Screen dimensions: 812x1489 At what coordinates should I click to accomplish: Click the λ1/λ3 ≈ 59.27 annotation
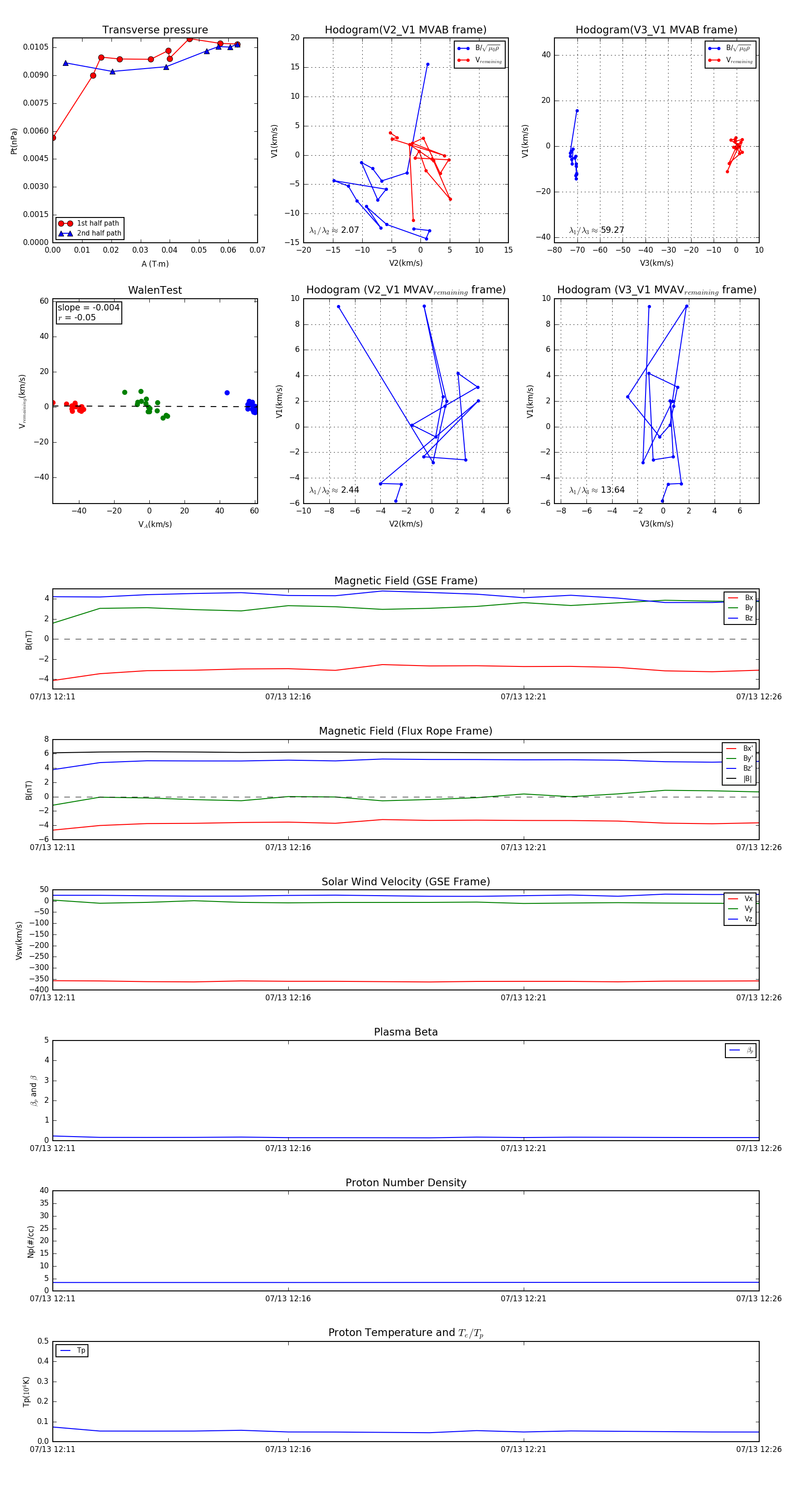596,230
